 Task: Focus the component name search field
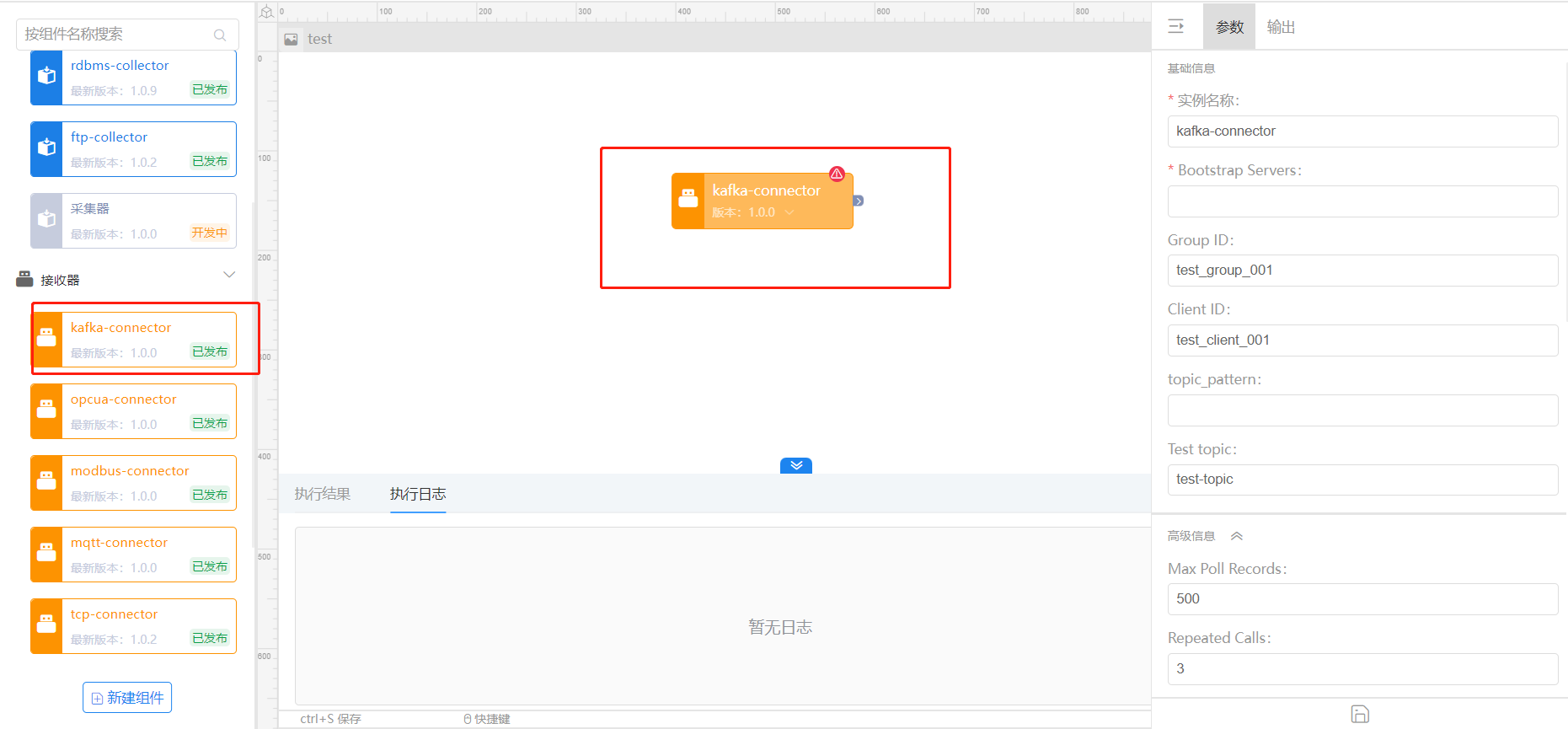point(127,35)
